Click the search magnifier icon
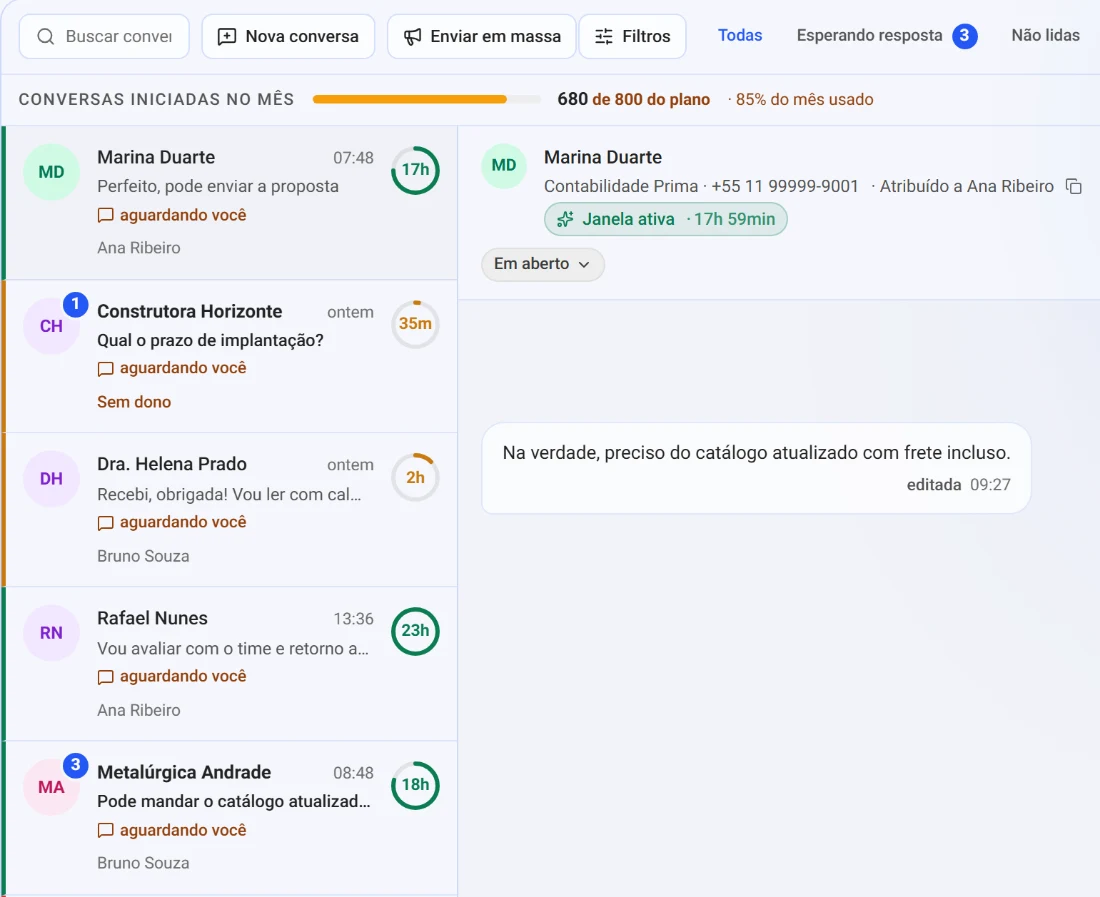The height and width of the screenshot is (897, 1100). tap(46, 36)
